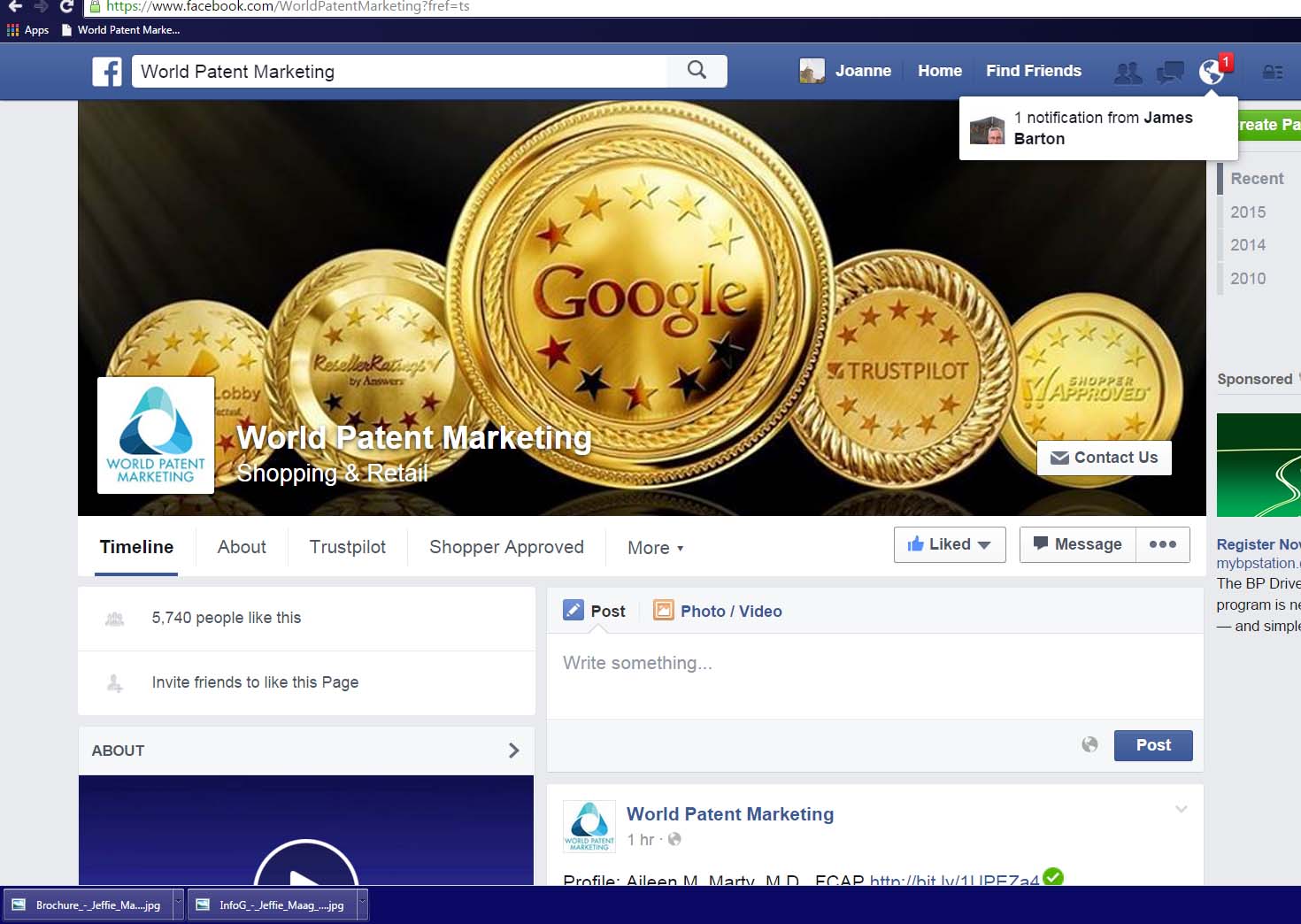Open the notifications globe icon

1211,72
